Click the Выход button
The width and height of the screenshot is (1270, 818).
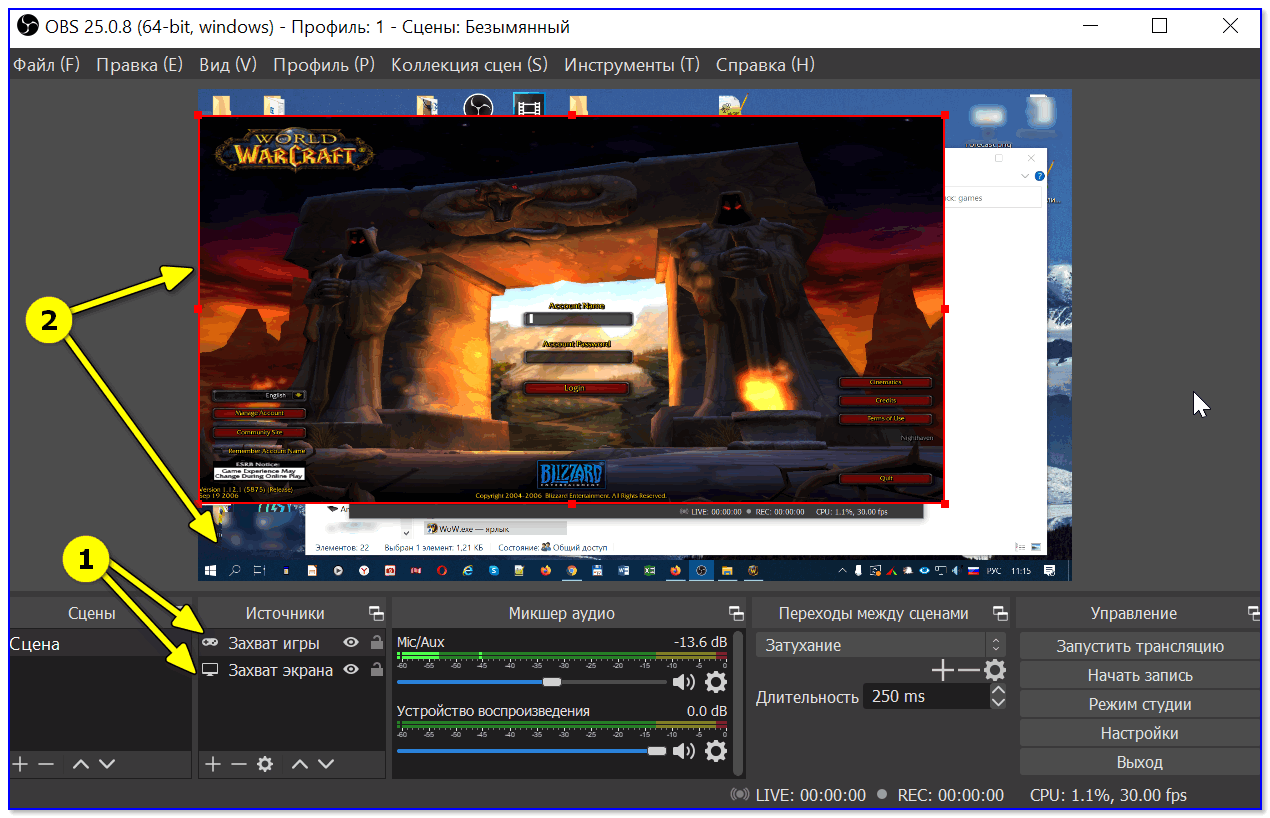coord(1140,762)
